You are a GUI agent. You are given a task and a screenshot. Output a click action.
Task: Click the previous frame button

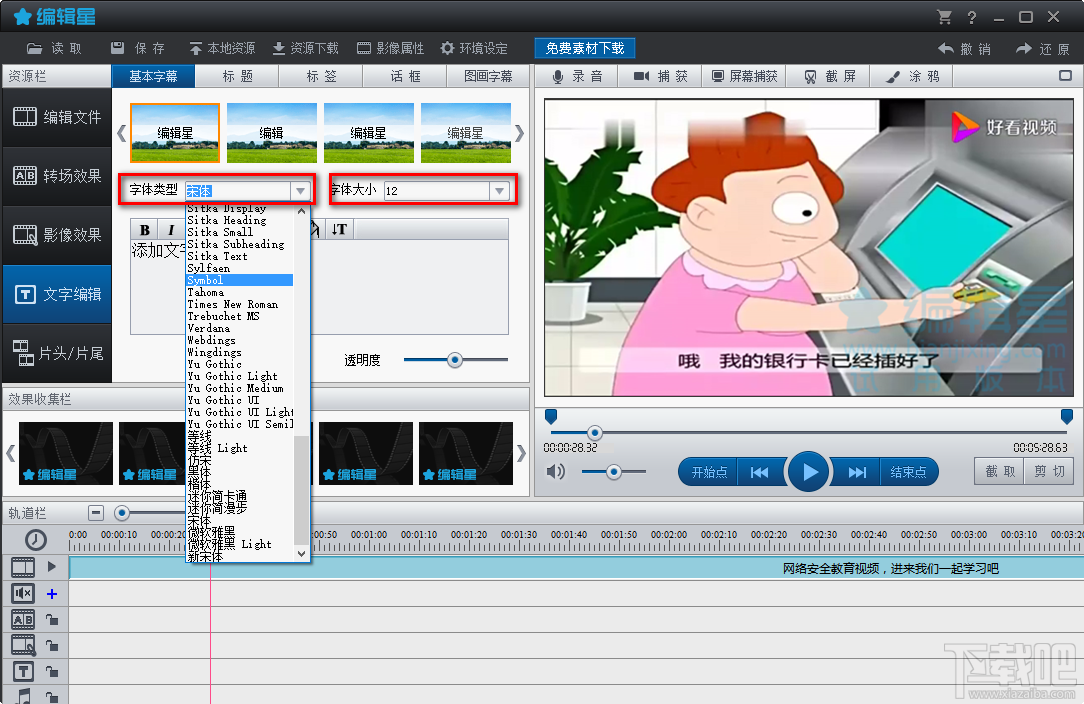[760, 472]
